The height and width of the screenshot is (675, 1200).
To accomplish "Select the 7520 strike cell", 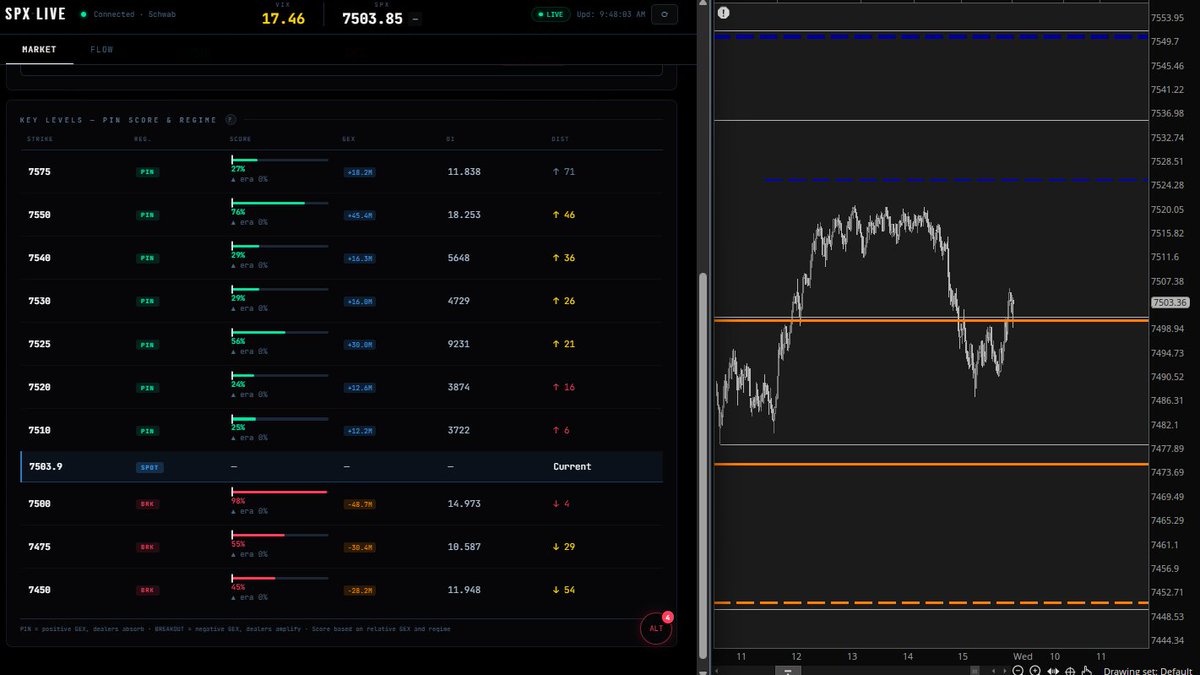I will point(40,387).
